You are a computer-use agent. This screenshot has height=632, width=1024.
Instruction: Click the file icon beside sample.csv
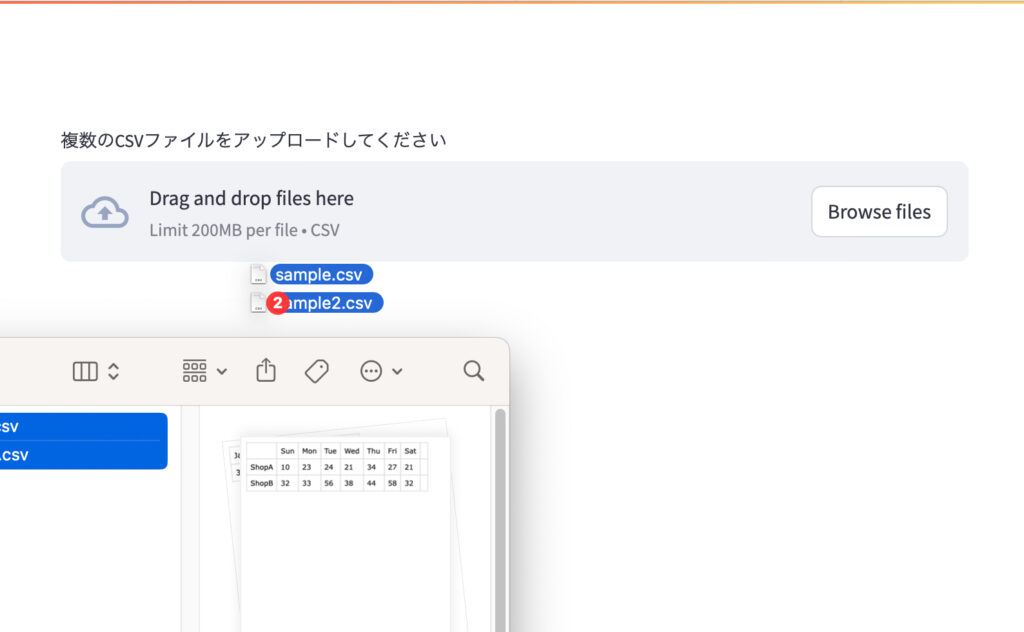(x=258, y=275)
